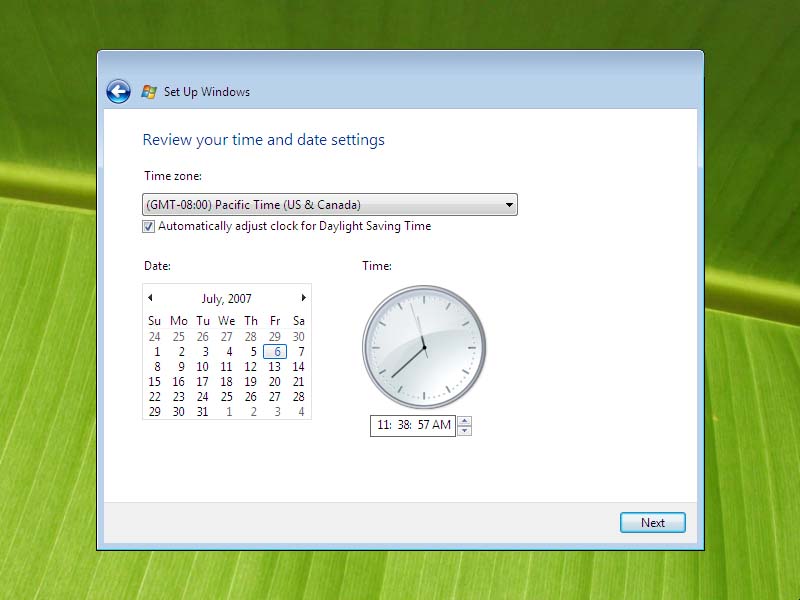
Task: Select July 6 in the calendar
Action: pyautogui.click(x=275, y=352)
